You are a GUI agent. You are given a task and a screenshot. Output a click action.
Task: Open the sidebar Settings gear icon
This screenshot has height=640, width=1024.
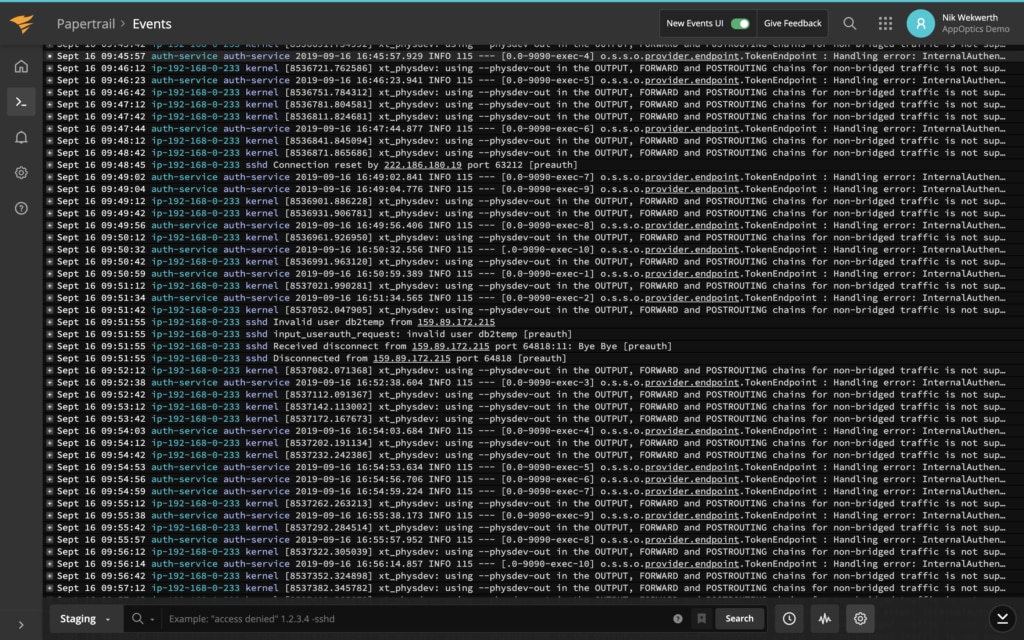coord(22,172)
